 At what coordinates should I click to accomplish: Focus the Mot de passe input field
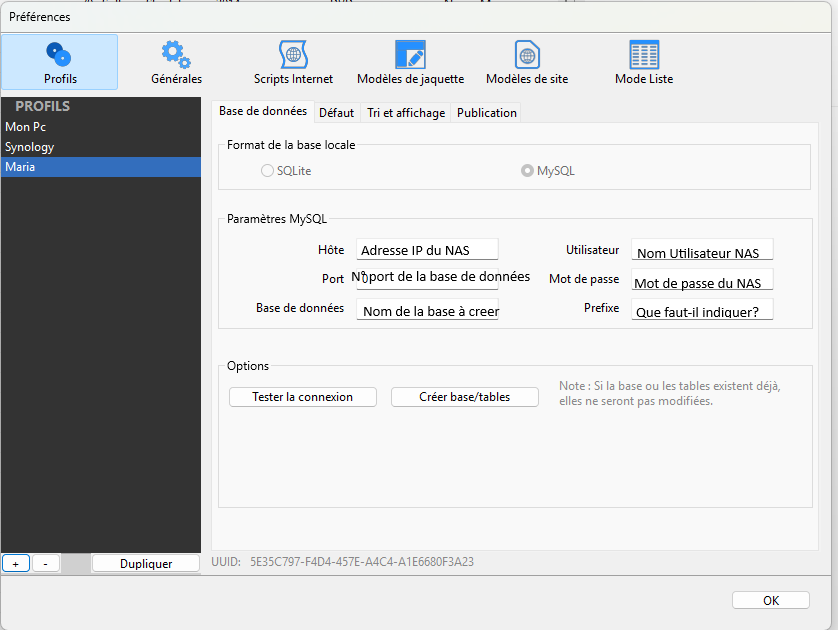(702, 279)
